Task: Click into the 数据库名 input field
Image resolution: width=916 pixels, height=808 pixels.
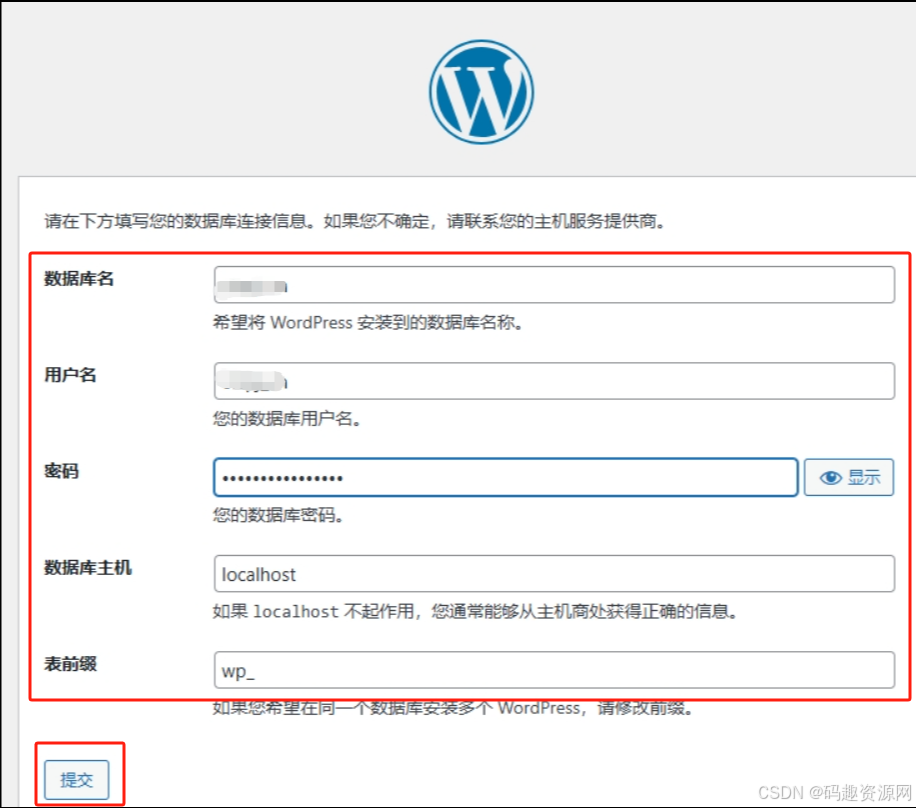Action: tap(554, 285)
